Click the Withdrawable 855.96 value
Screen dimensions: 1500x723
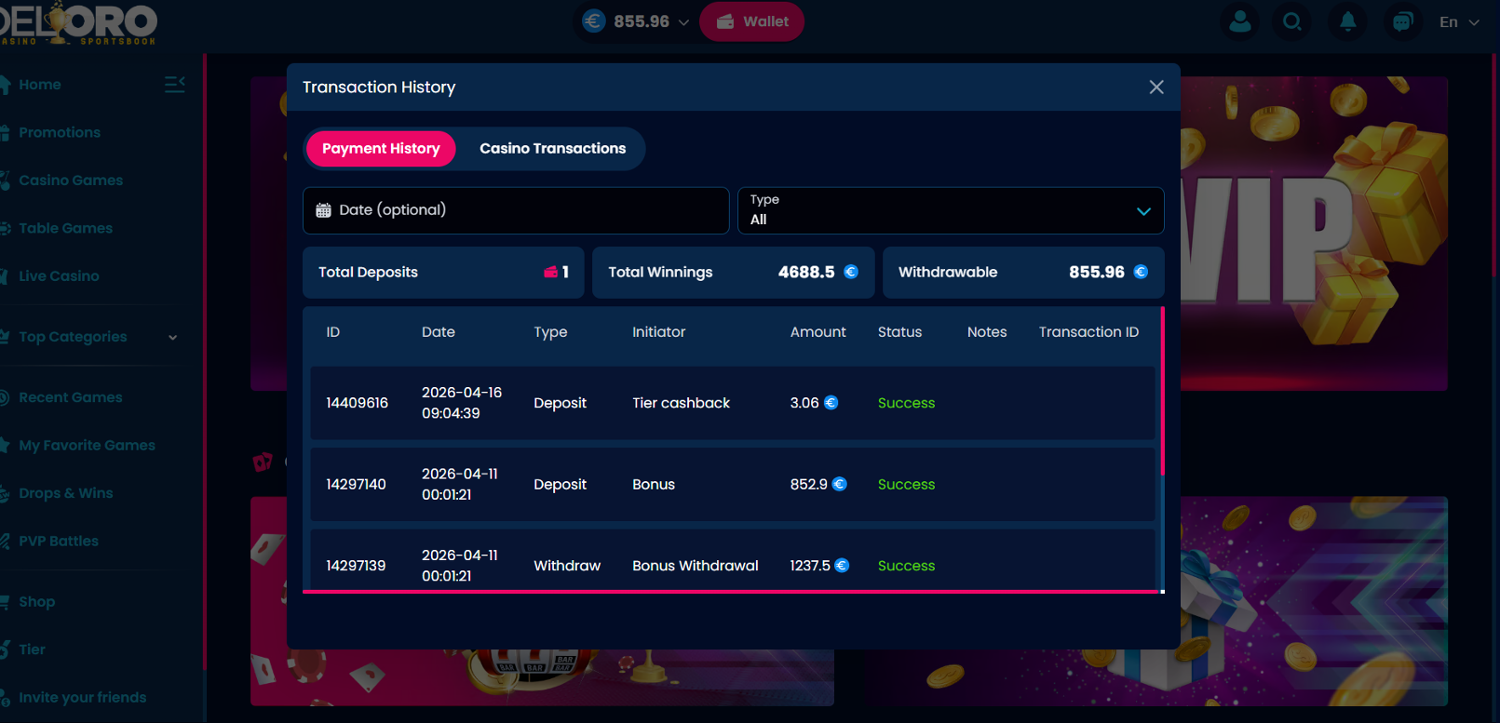point(1096,272)
